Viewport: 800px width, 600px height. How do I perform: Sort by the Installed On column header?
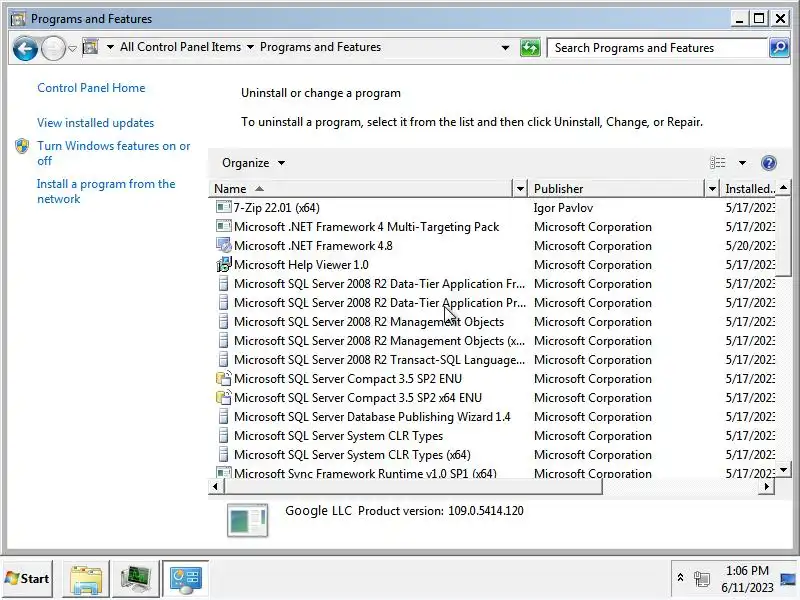point(749,189)
